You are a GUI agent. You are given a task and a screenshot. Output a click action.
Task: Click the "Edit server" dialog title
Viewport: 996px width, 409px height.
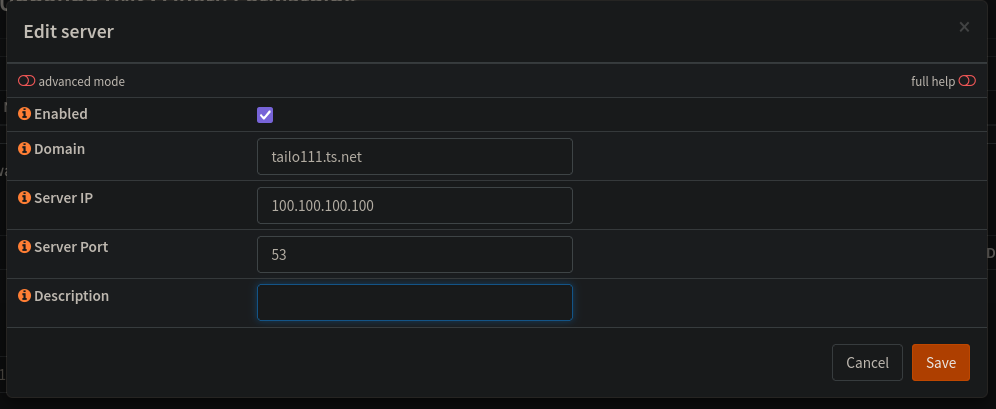coord(69,32)
